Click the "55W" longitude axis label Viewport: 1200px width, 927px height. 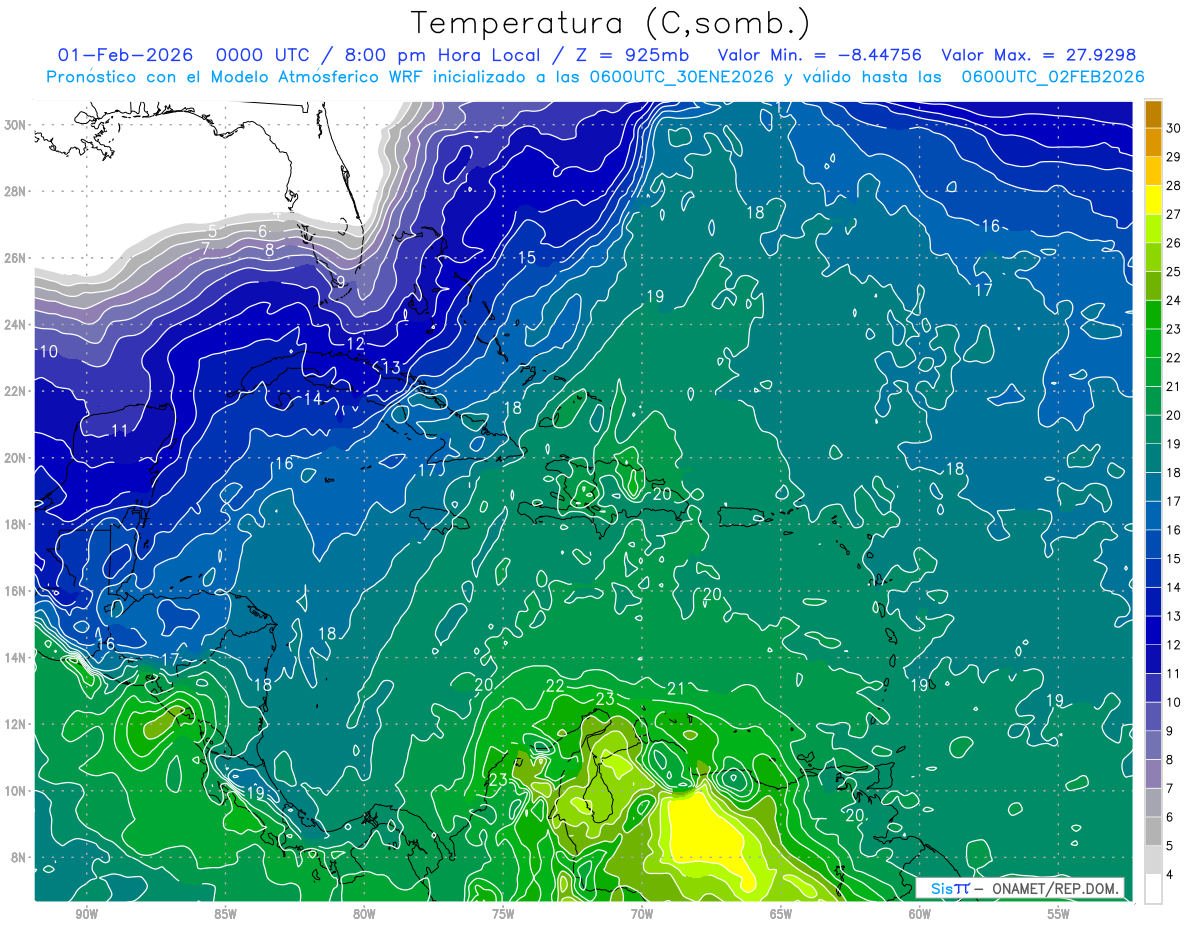coord(1059,914)
